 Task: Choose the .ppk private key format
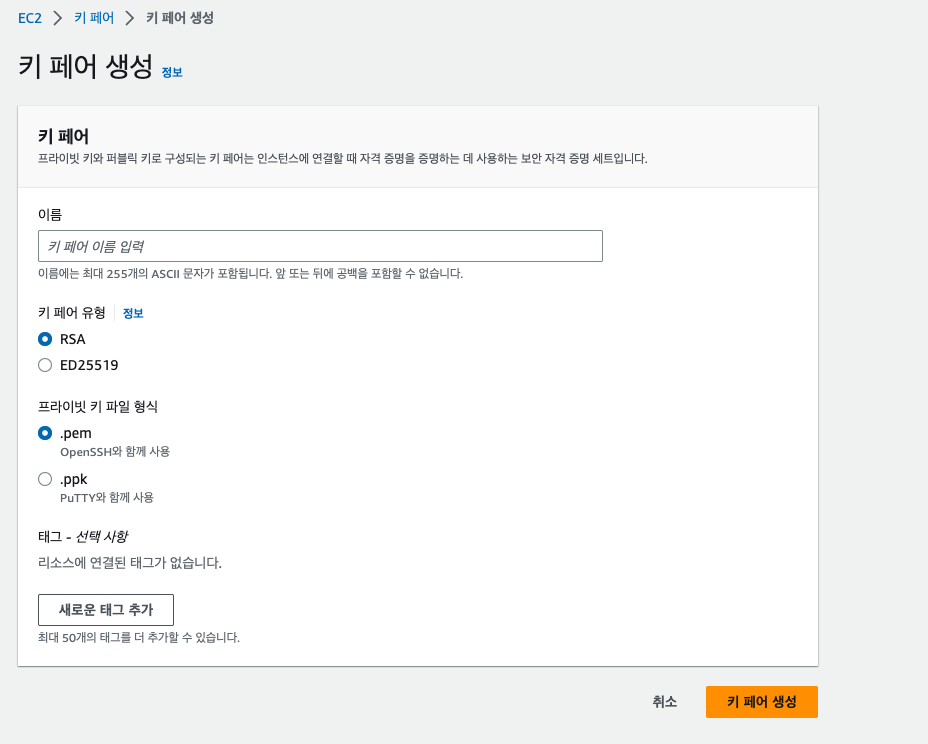45,479
